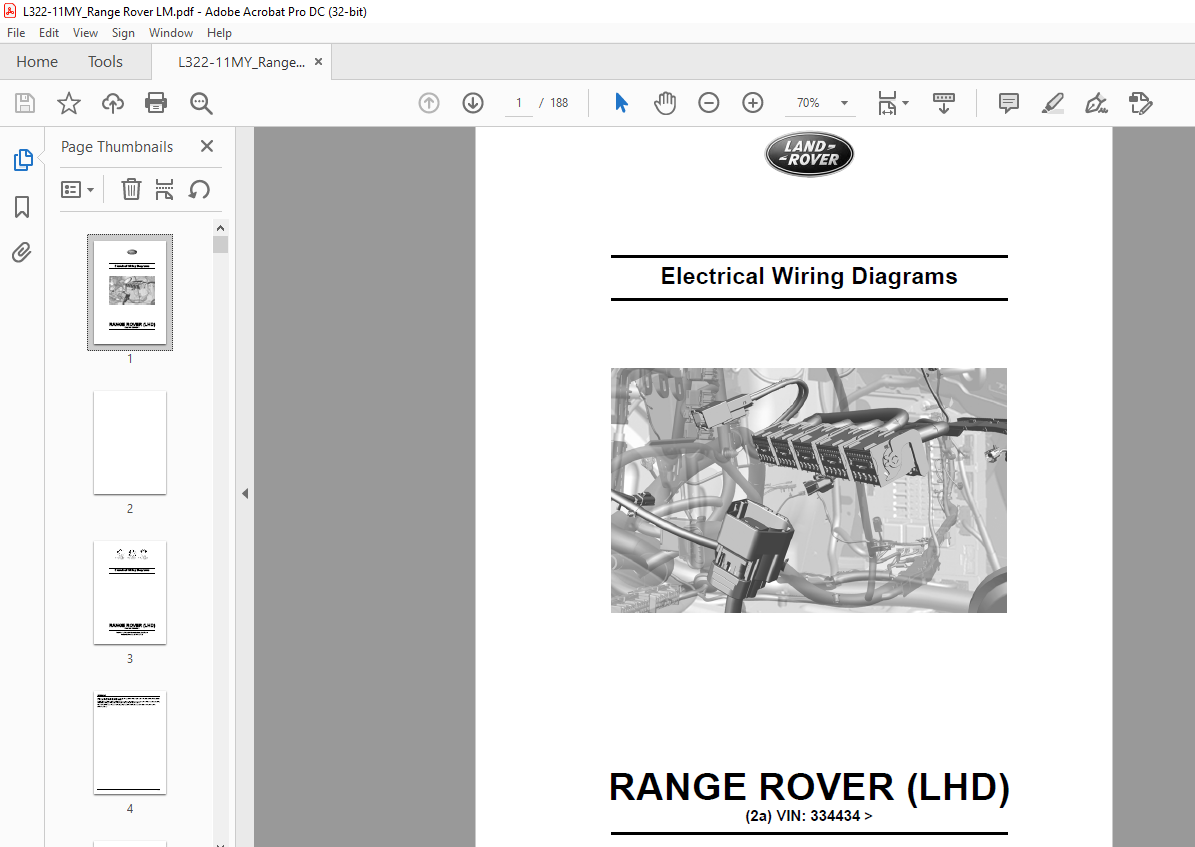Screen dimensions: 1195x847
Task: Bookmark file with the star icon
Action: tap(69, 103)
